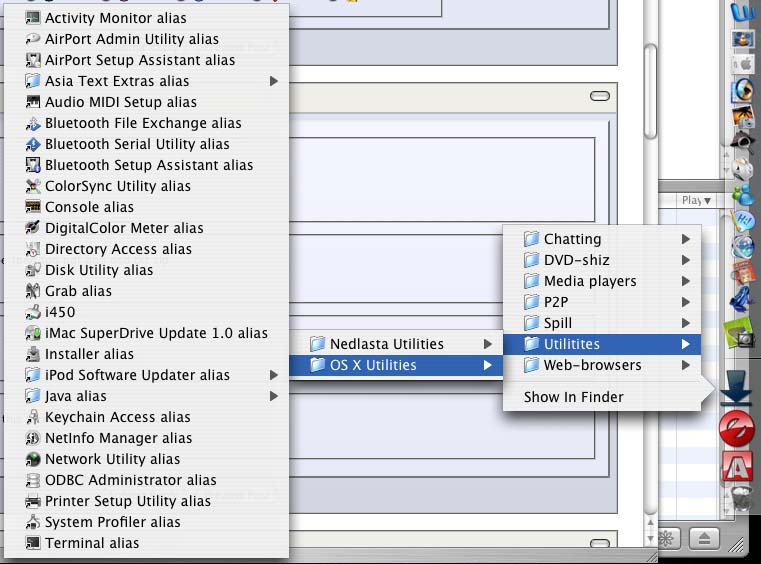This screenshot has height=564, width=761.
Task: Click the Play column header dropdown
Action: (x=696, y=200)
